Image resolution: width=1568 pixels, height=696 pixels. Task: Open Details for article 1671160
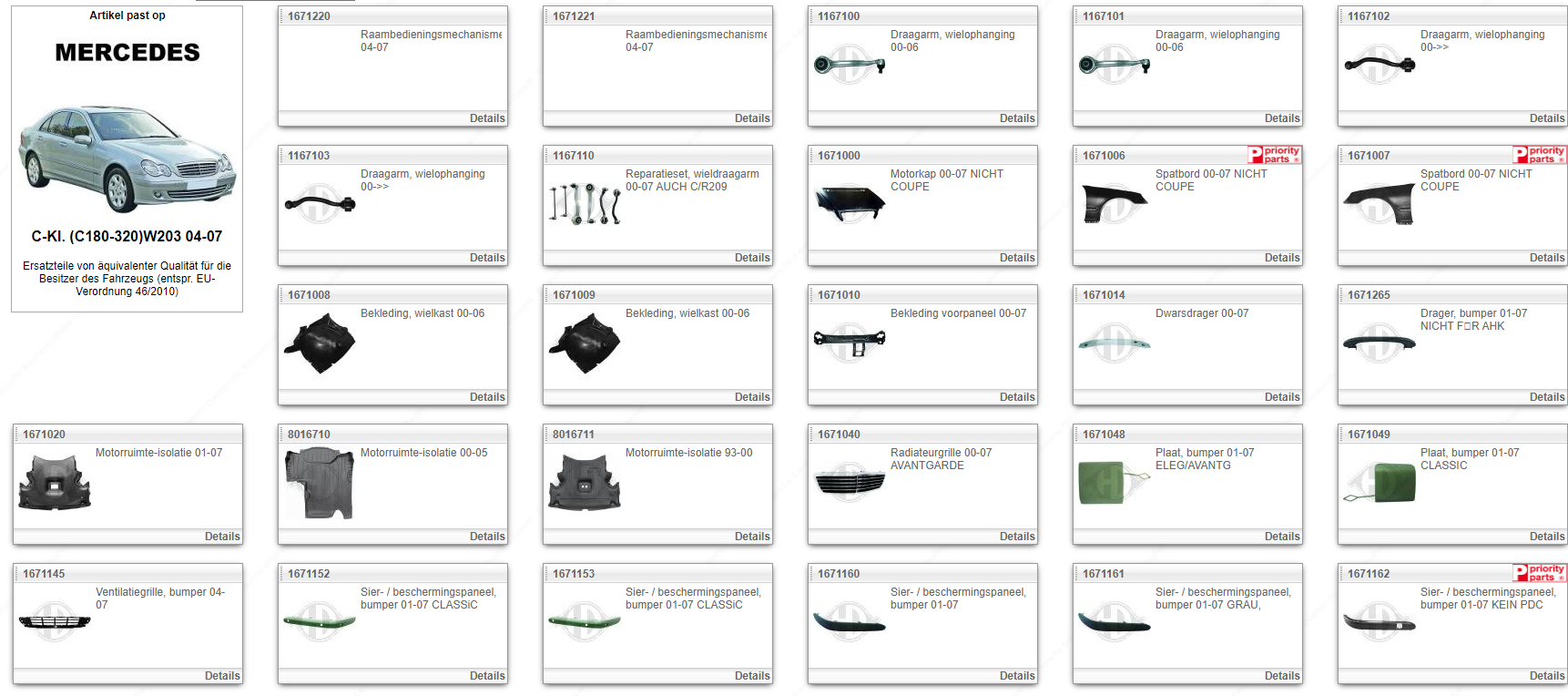1017,676
